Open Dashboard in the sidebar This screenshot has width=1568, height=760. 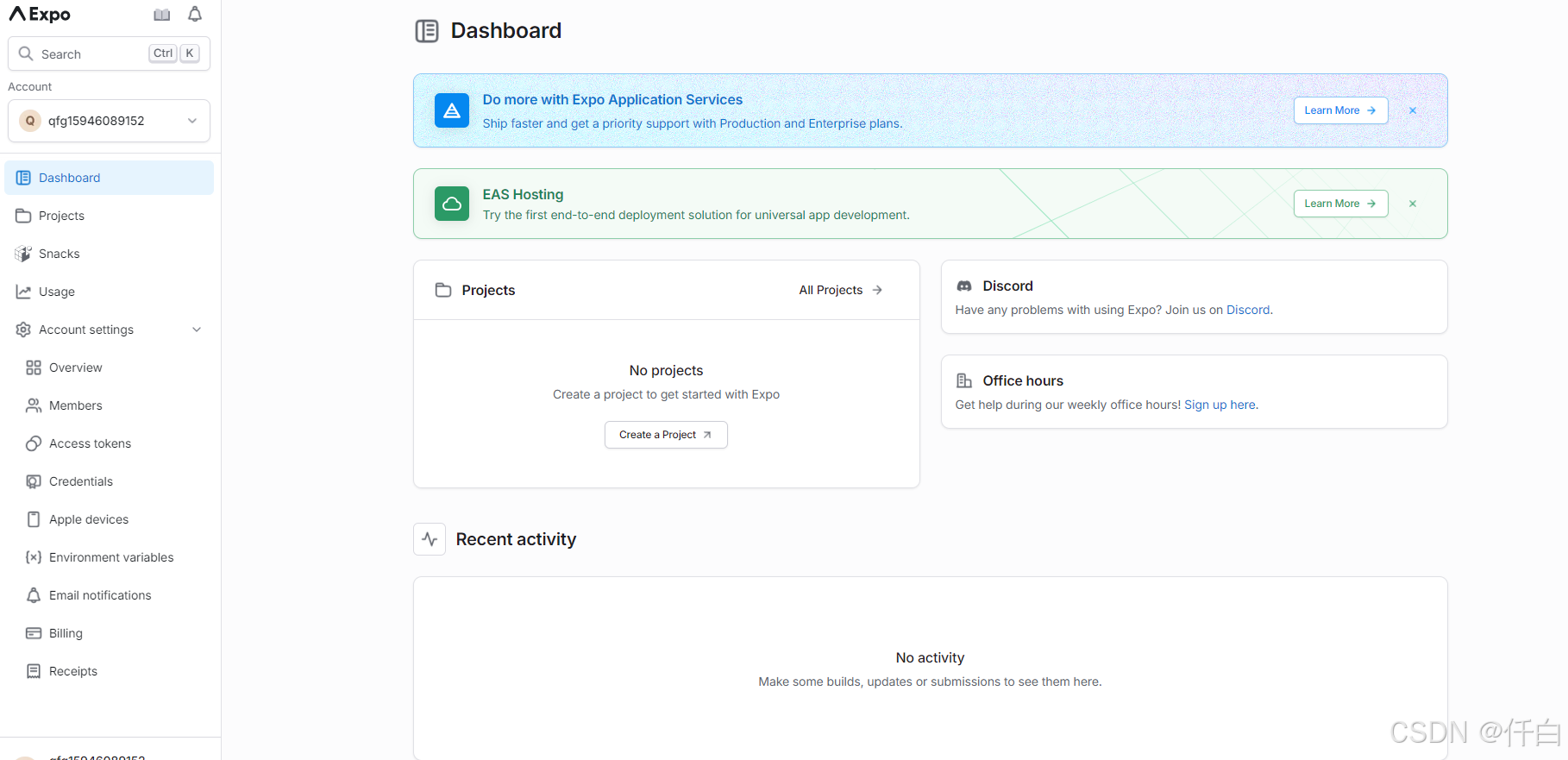pyautogui.click(x=109, y=178)
